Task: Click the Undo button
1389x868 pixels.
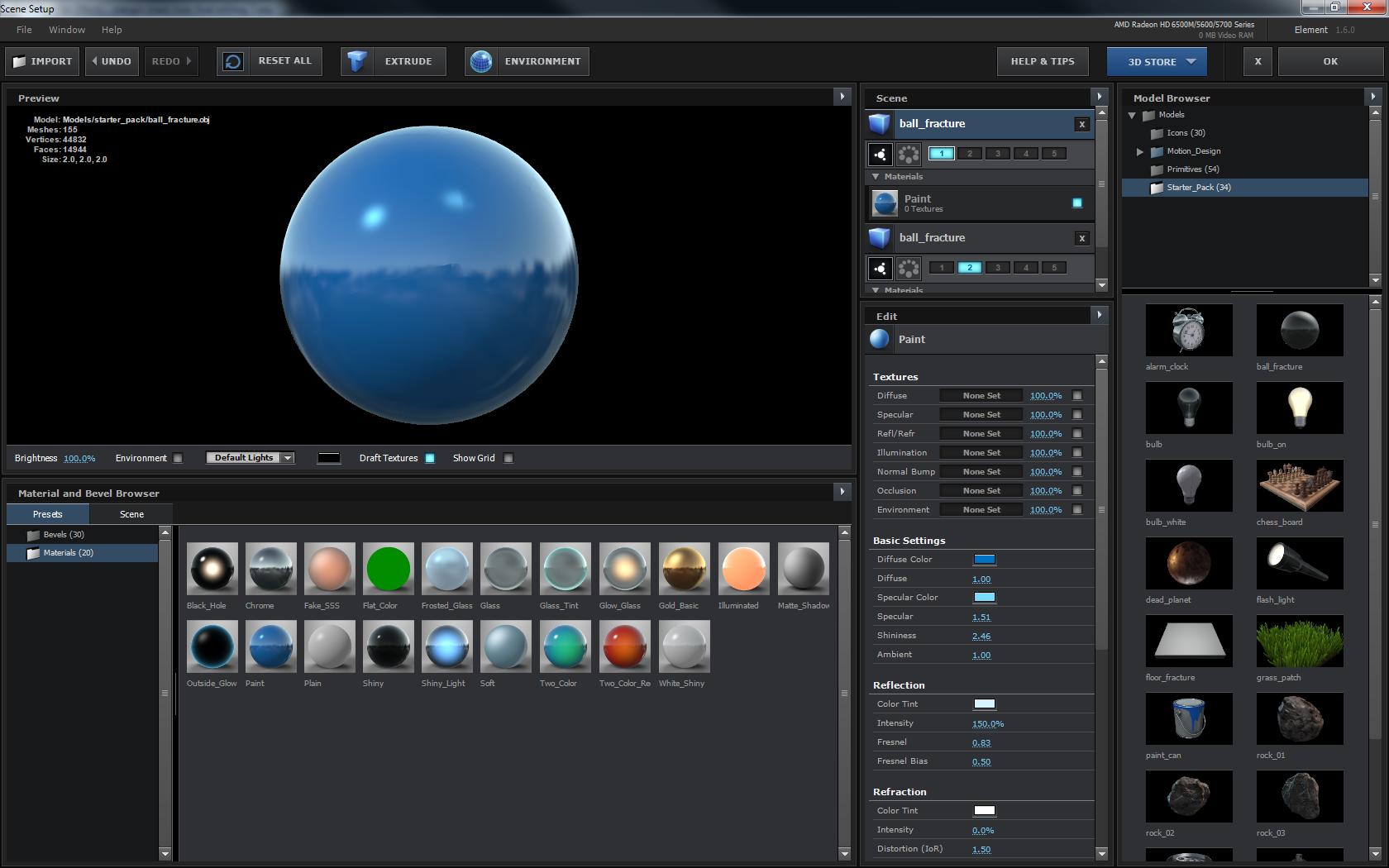Action: coord(112,61)
